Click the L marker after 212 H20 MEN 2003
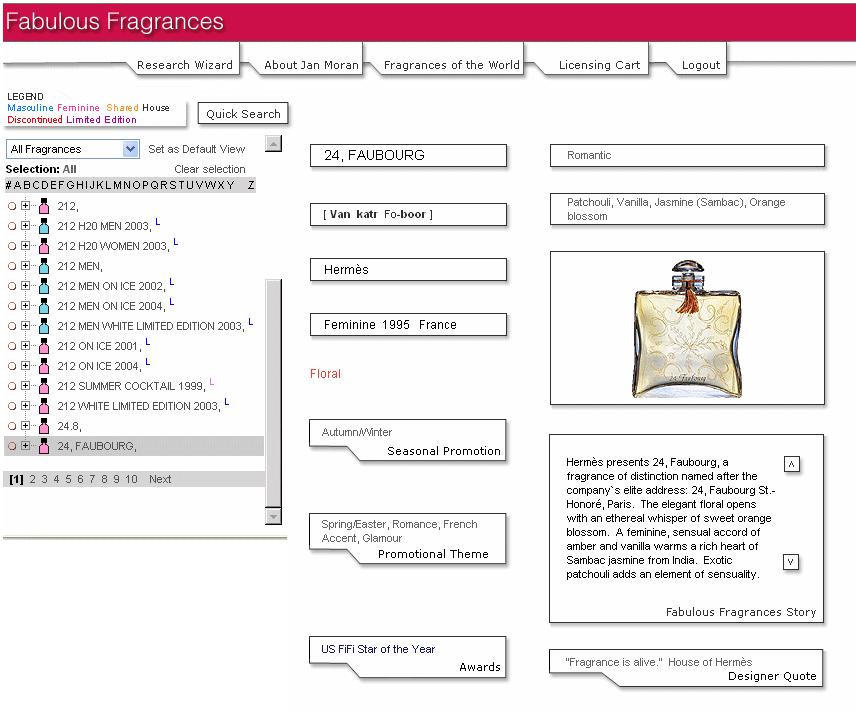This screenshot has height=712, width=856. click(x=158, y=222)
